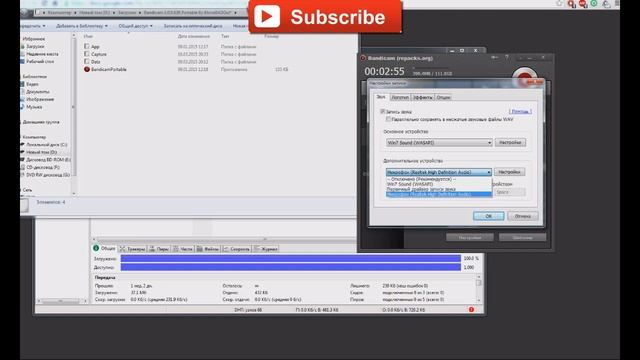Choose Отключено (Рекомендуется) from the list
Viewport: 640px width, 360px height.
tap(439, 179)
